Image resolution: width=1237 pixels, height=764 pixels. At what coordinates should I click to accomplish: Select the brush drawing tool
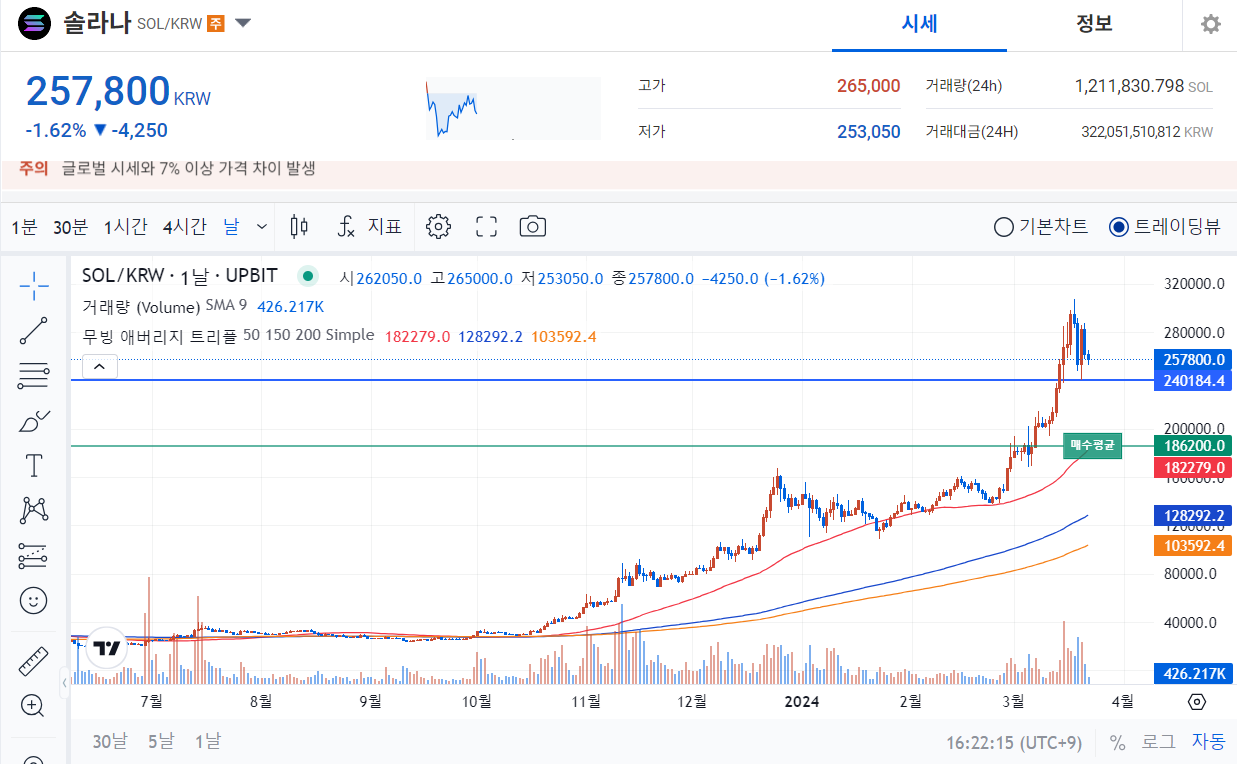(34, 421)
